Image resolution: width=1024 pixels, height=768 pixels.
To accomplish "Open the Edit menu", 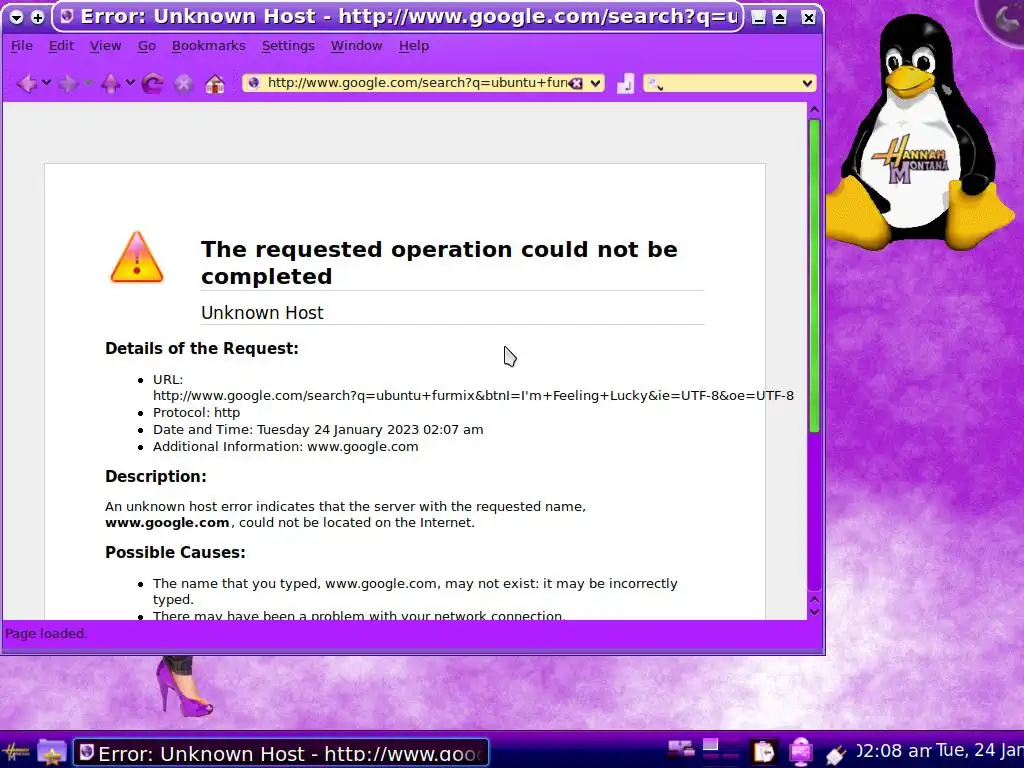I will click(x=61, y=46).
